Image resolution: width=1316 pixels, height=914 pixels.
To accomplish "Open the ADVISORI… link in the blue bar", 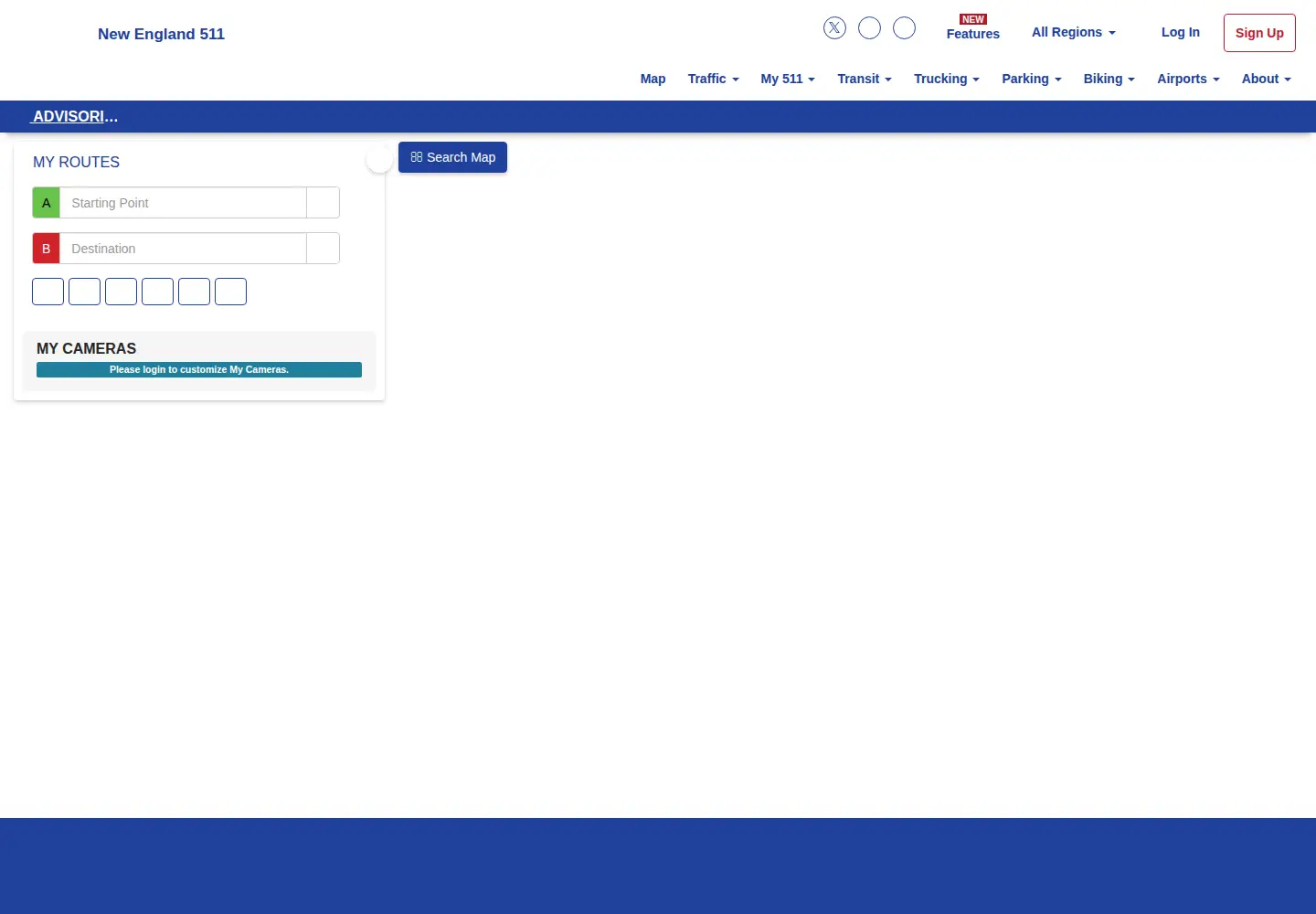I will (75, 117).
